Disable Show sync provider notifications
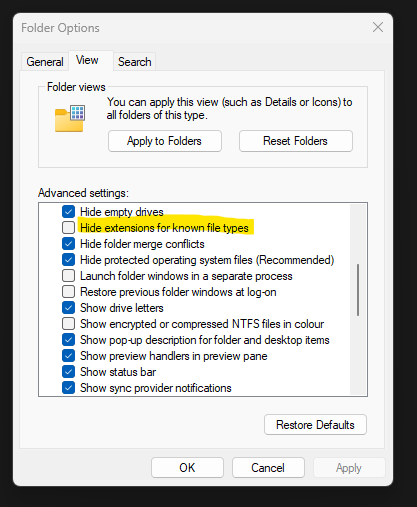The width and height of the screenshot is (417, 507). point(68,388)
